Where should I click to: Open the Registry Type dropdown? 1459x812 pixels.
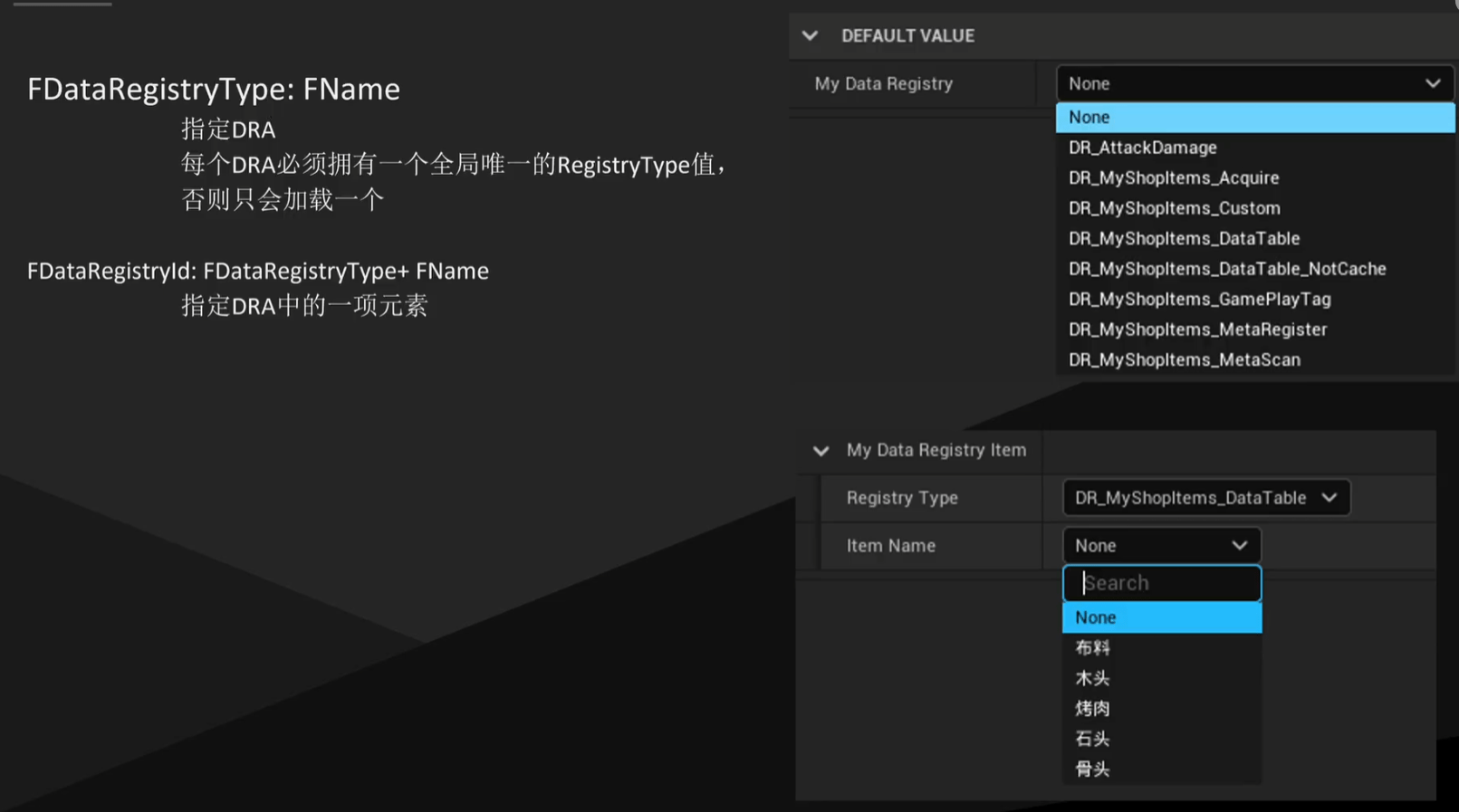[x=1205, y=498]
